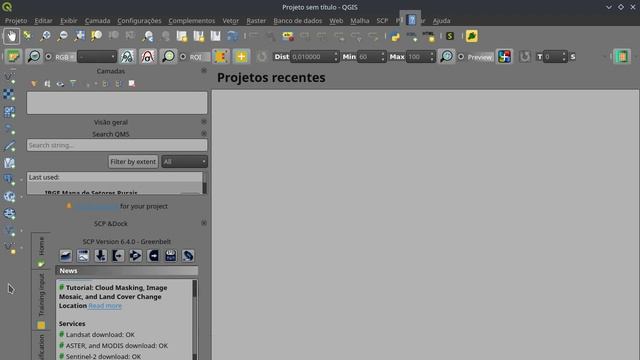
Task: Click the black S plugin icon
Action: (450, 36)
